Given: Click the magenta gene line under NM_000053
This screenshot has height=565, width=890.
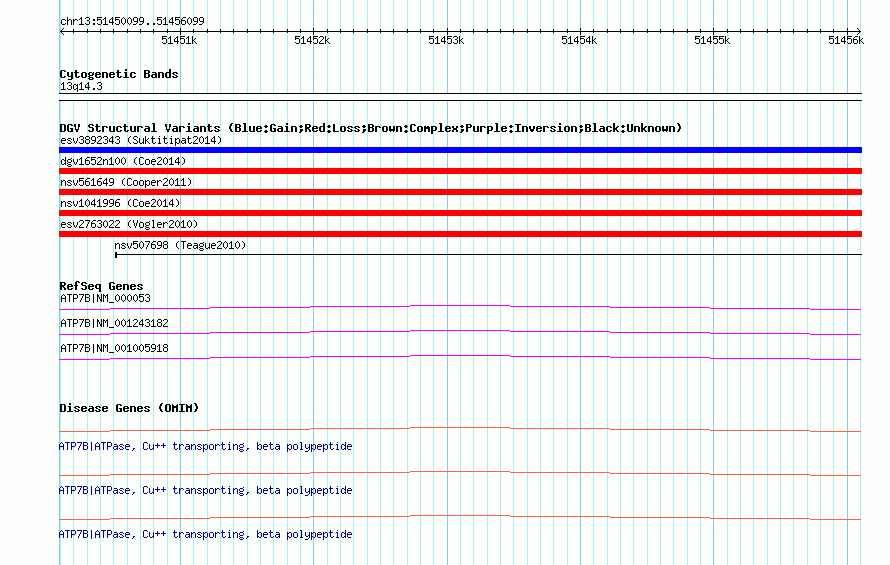Looking at the screenshot, I should coord(460,307).
